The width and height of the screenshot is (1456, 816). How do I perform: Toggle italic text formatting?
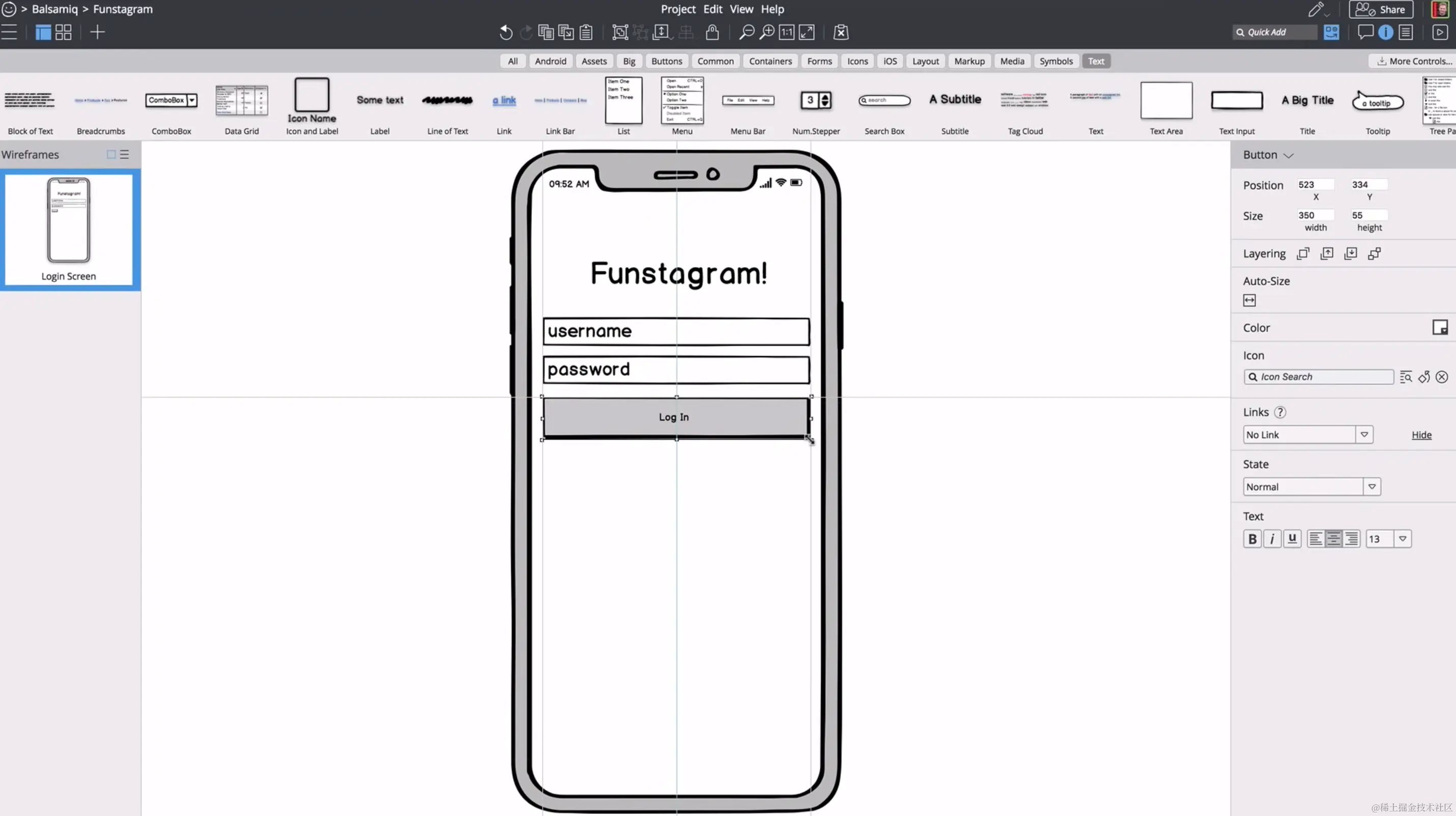pos(1272,539)
